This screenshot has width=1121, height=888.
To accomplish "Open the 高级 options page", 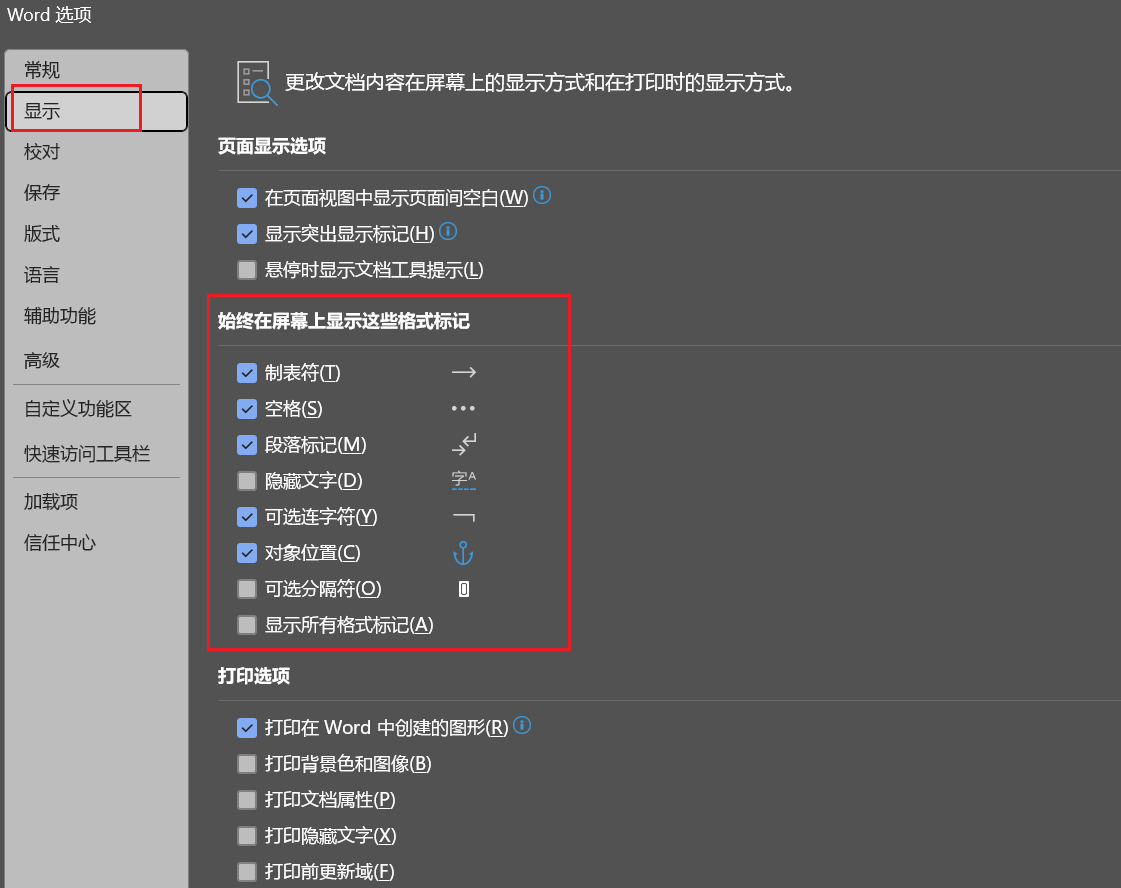I will point(42,360).
